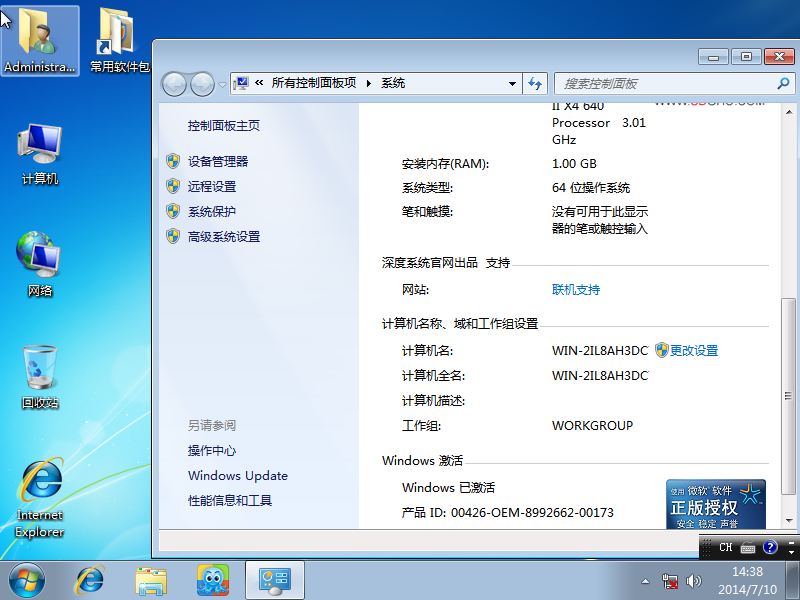
Task: Select the 网络 desktop icon
Action: (39, 264)
